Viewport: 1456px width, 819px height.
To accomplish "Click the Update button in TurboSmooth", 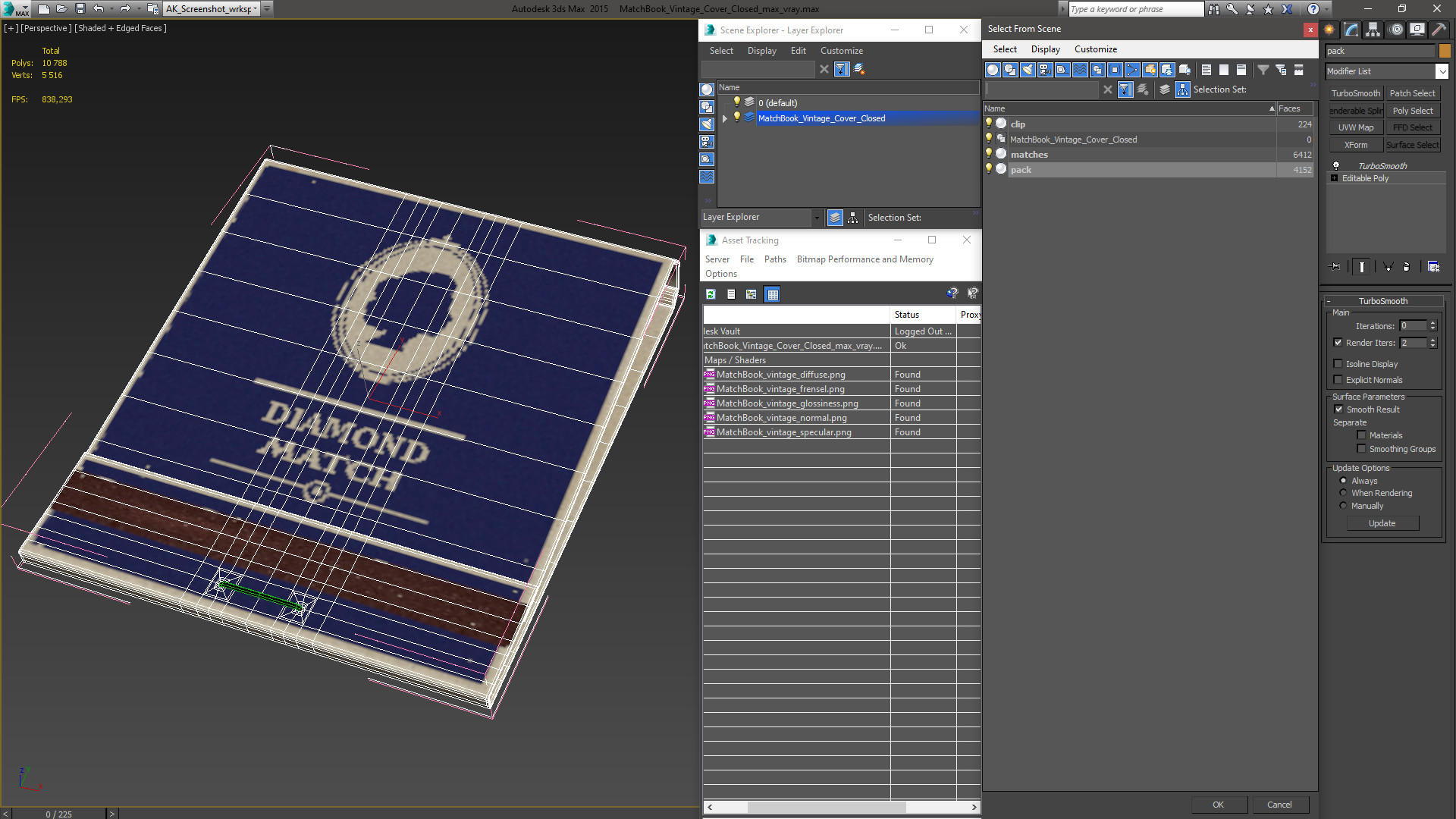I will 1382,523.
